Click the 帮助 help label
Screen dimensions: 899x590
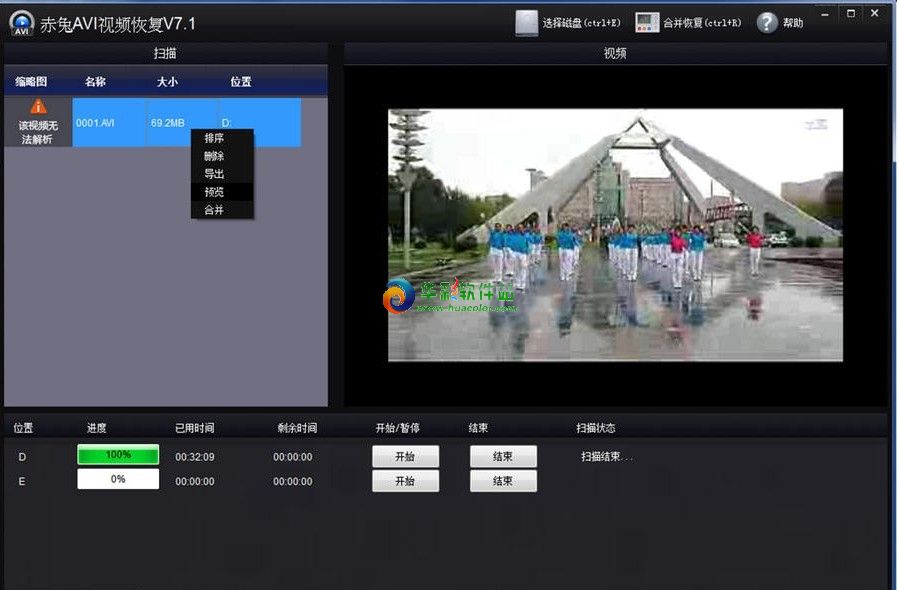tap(793, 23)
